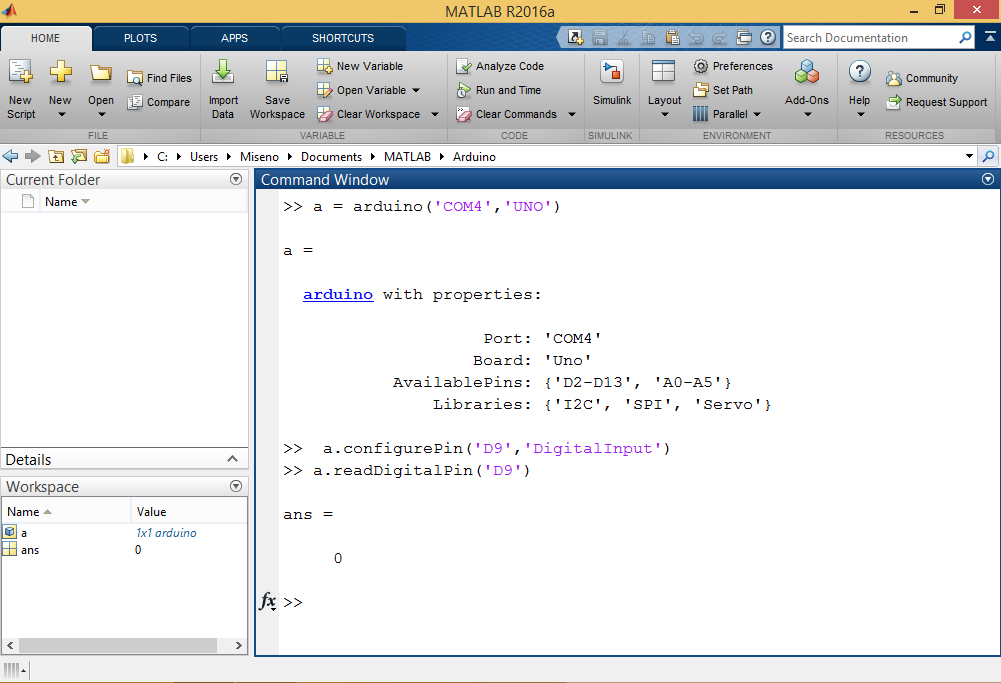Expand the Clear Workspace dropdown arrow

[x=435, y=114]
